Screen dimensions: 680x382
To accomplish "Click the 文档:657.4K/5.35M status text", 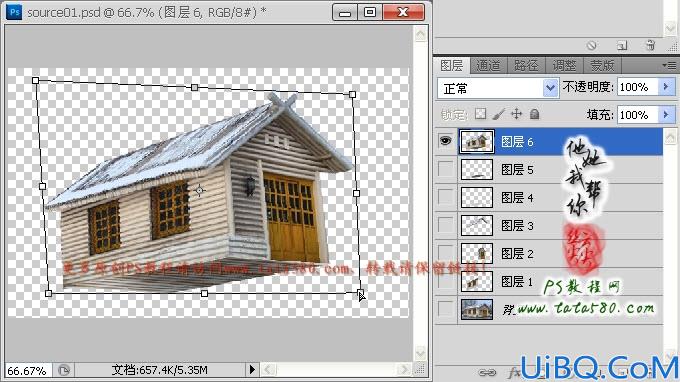I will click(x=160, y=370).
